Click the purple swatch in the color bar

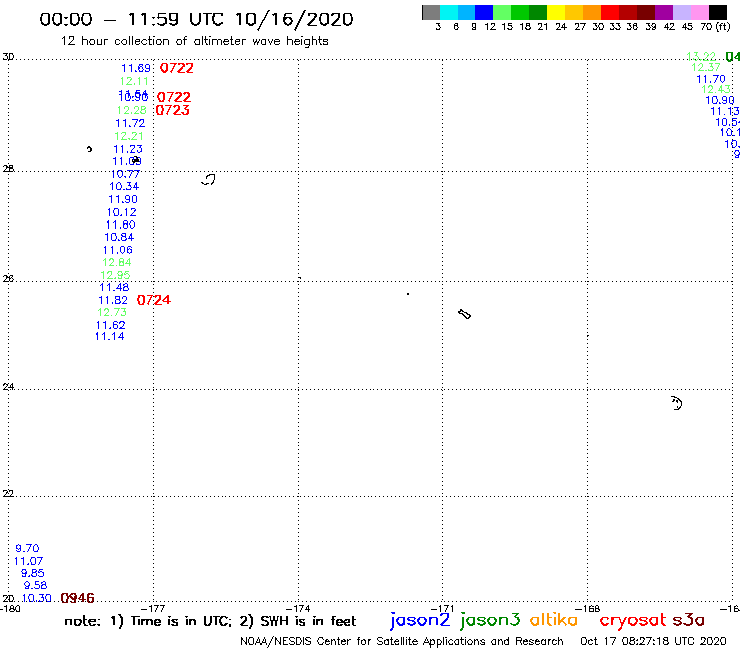pos(664,13)
